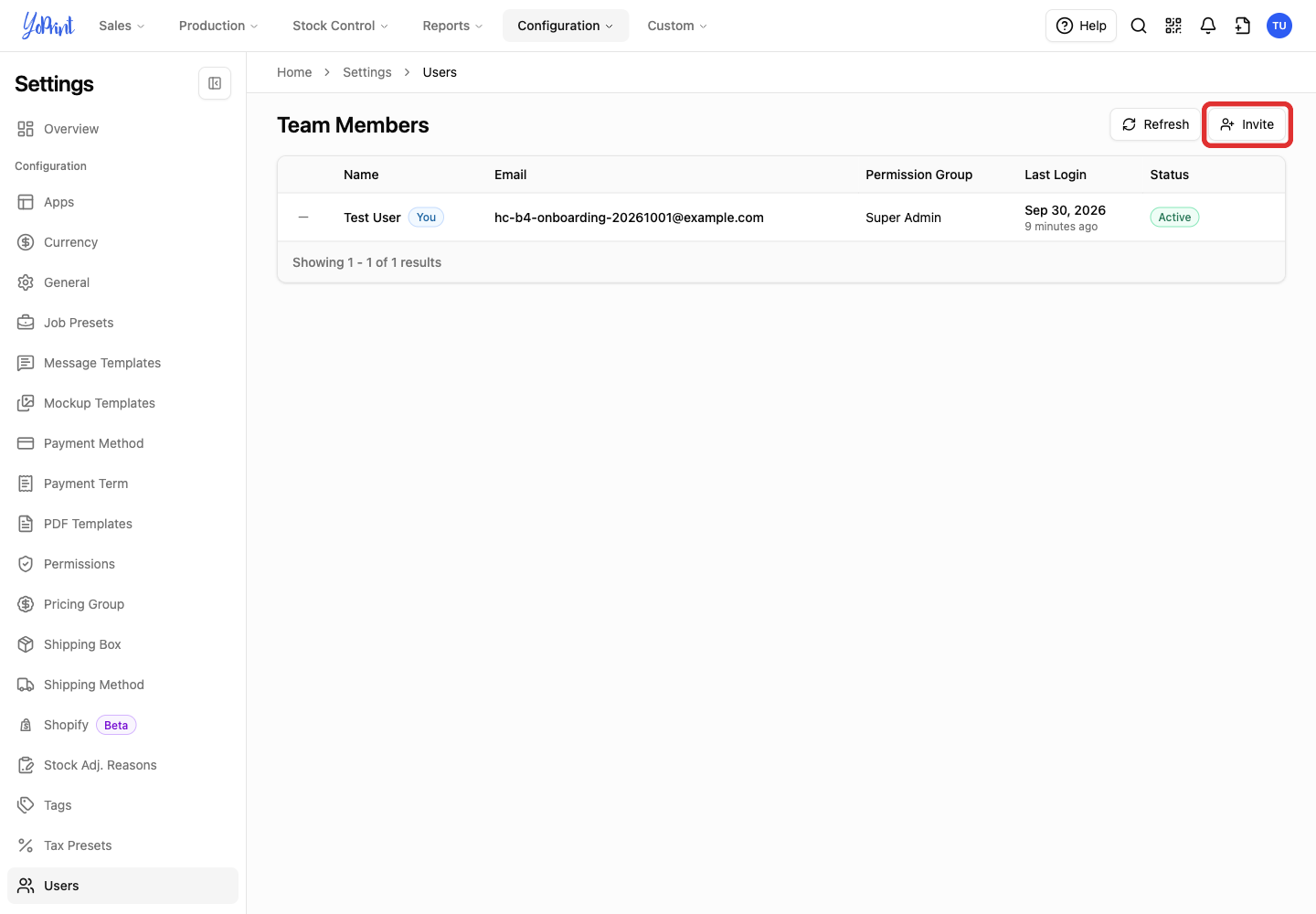Expand the Production dropdown menu
The width and height of the screenshot is (1316, 914).
pos(218,26)
